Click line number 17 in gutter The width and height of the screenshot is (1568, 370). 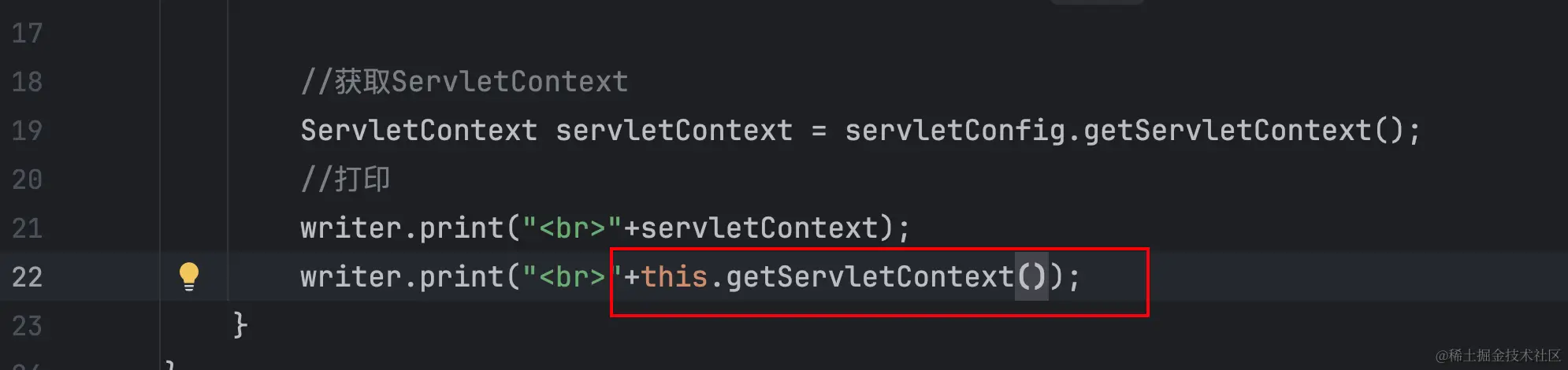pyautogui.click(x=27, y=33)
